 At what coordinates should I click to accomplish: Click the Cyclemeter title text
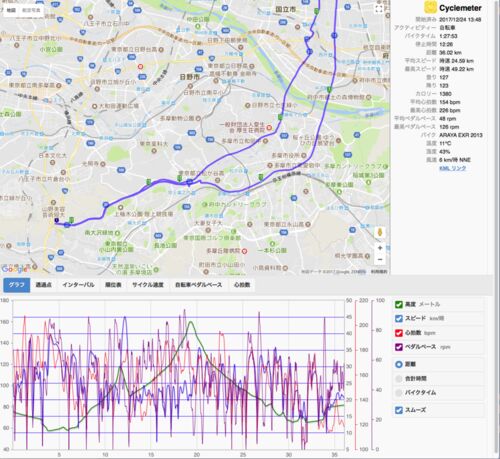(x=460, y=8)
